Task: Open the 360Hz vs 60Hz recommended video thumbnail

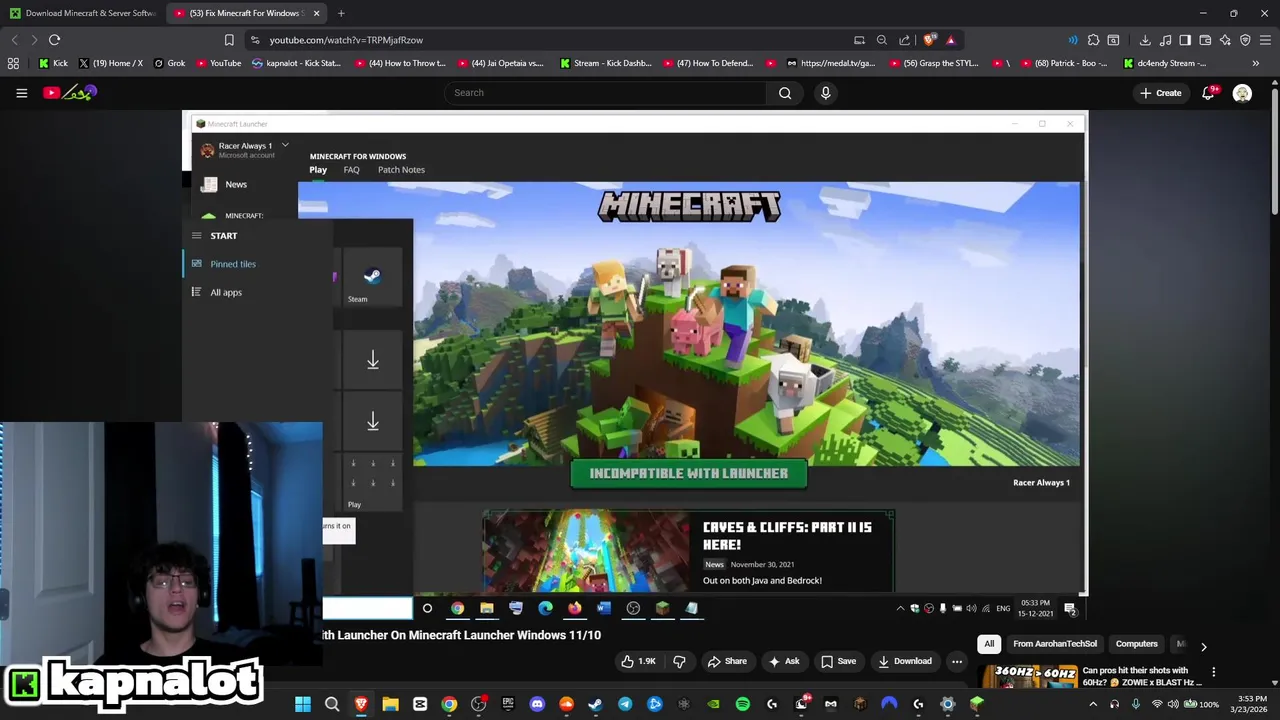Action: point(1027,677)
